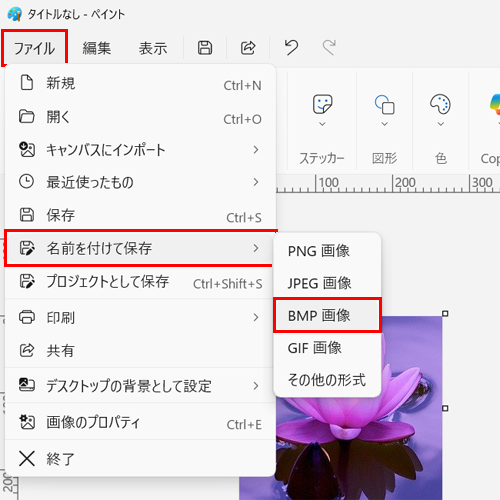Open dropdown arrow under shapes icon

pyautogui.click(x=385, y=124)
